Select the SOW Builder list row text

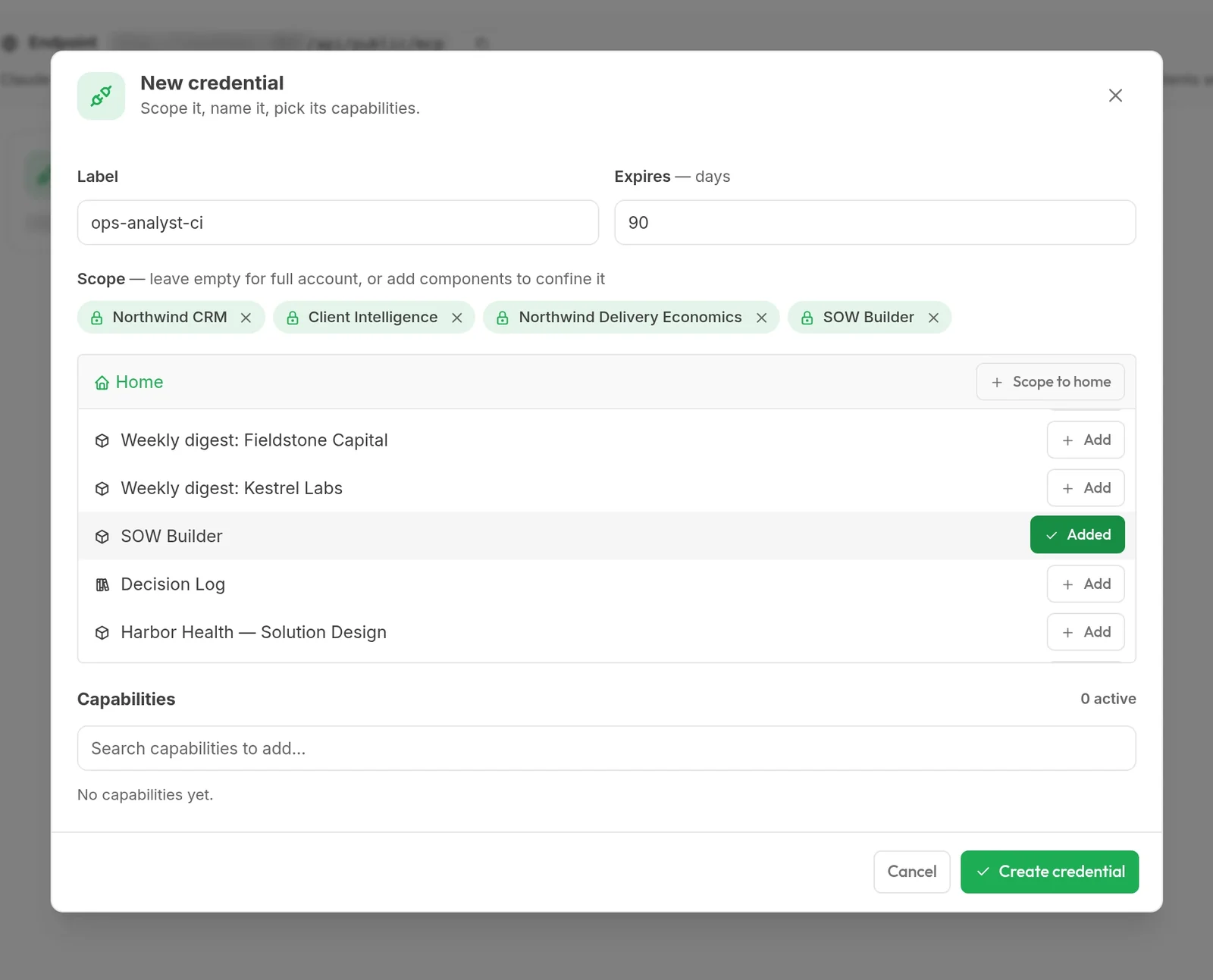[172, 536]
